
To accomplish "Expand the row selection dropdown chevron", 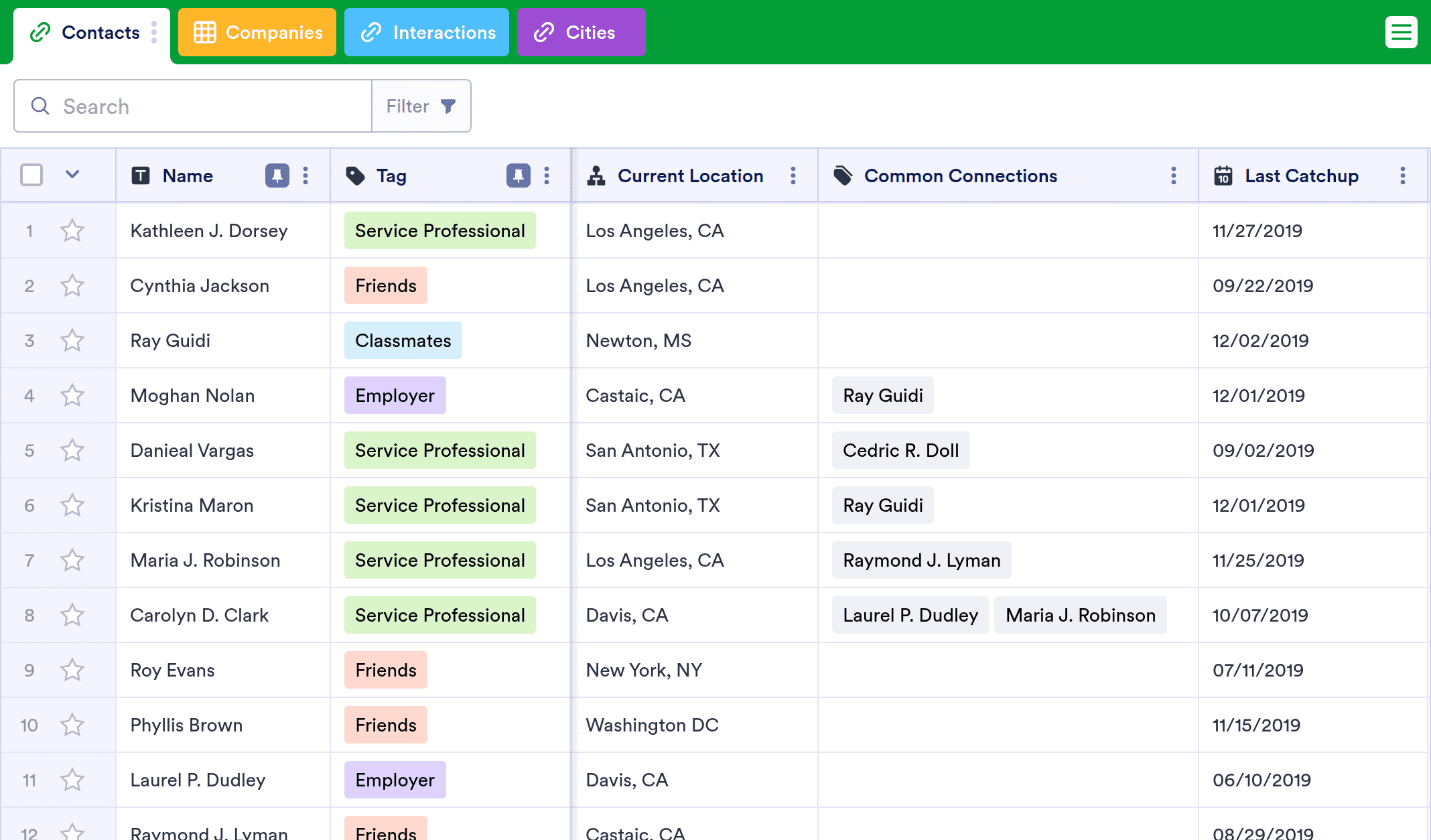I will (72, 175).
